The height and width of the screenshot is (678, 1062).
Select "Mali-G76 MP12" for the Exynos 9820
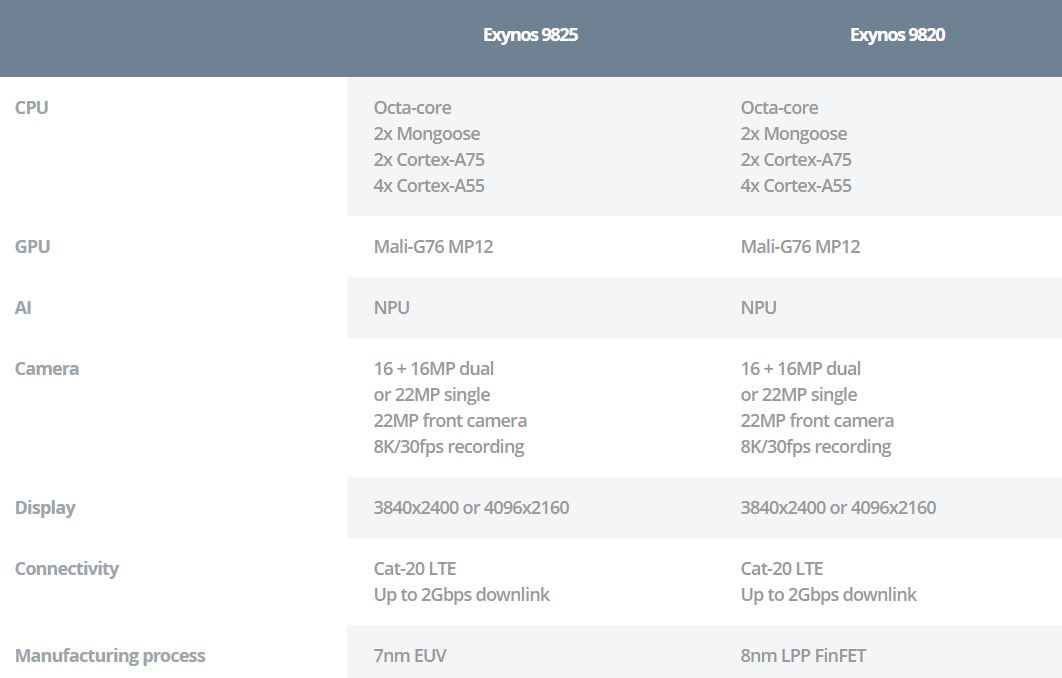pyautogui.click(x=801, y=247)
